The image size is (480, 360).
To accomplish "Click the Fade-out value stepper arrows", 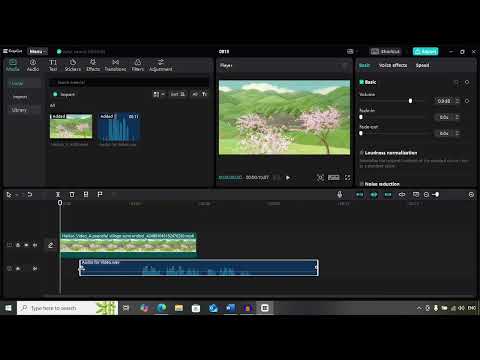I will [x=458, y=133].
